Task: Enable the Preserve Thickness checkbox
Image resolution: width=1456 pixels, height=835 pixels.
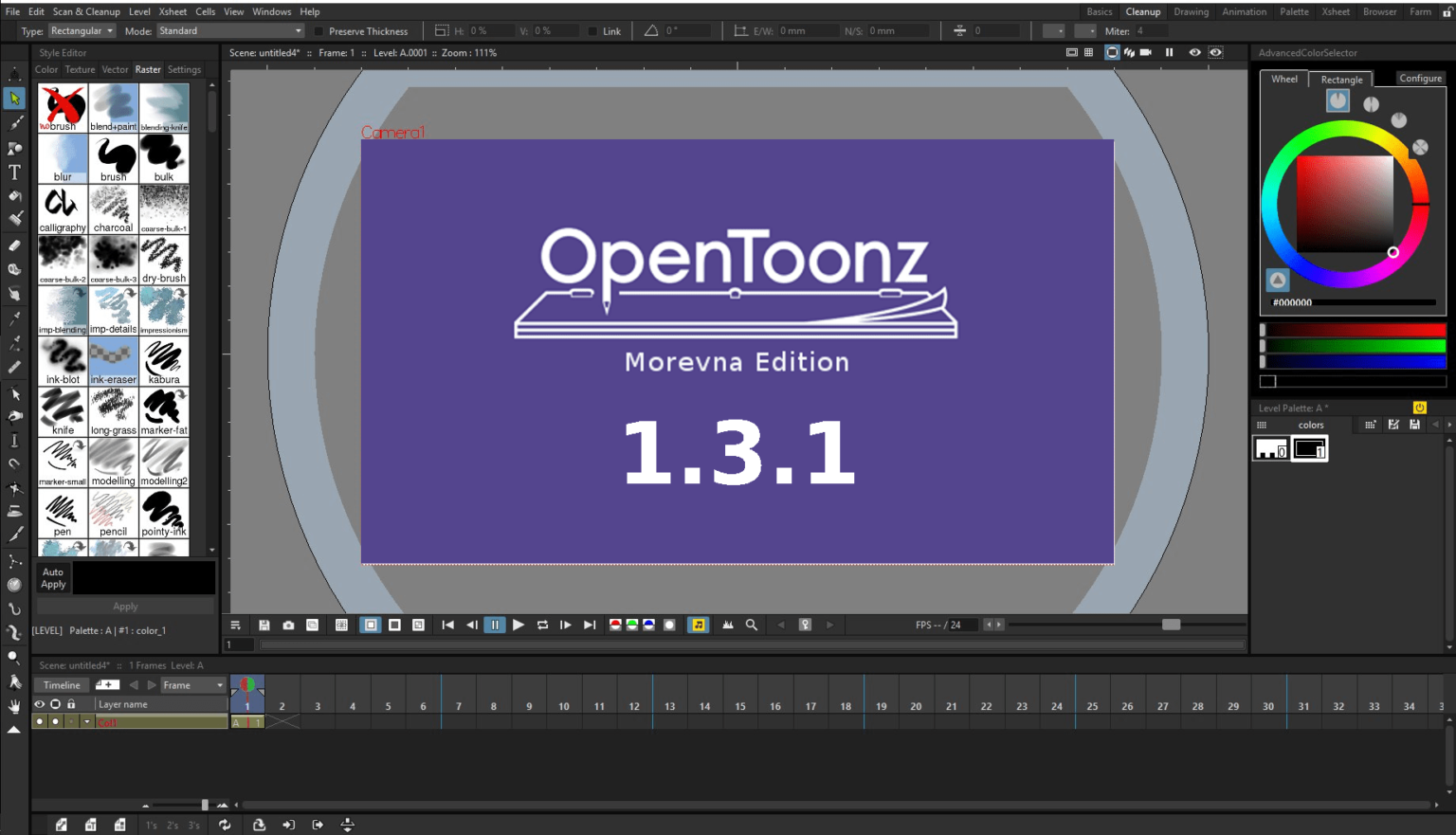Action: click(318, 30)
